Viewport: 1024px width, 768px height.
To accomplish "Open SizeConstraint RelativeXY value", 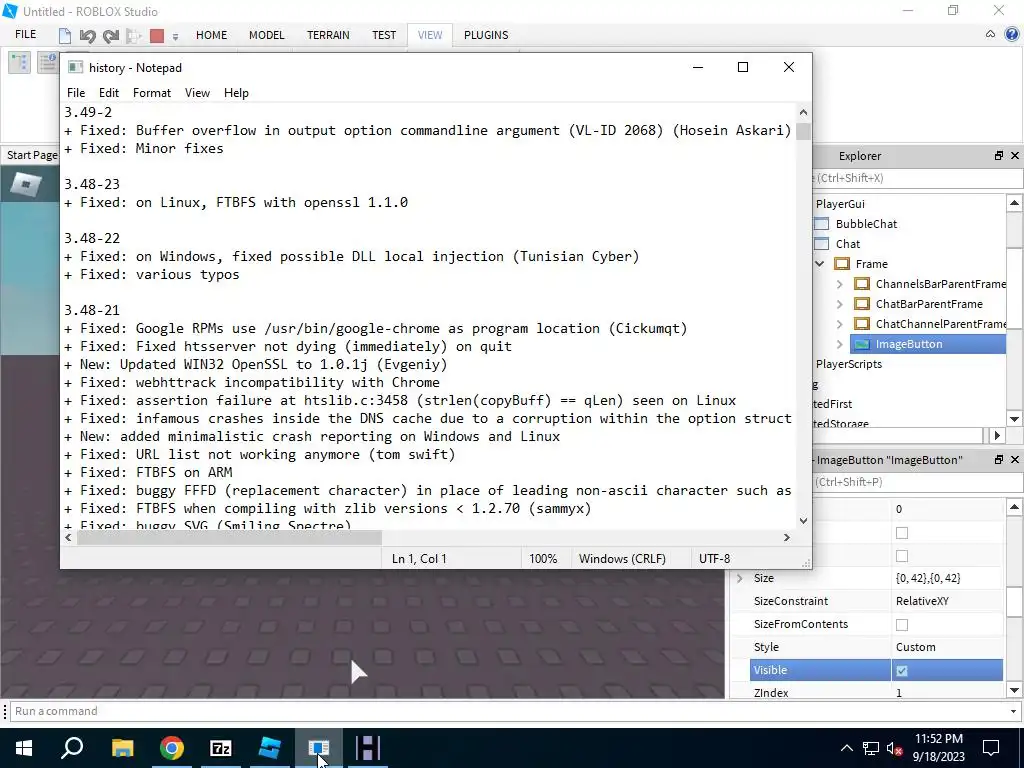I will pos(947,601).
